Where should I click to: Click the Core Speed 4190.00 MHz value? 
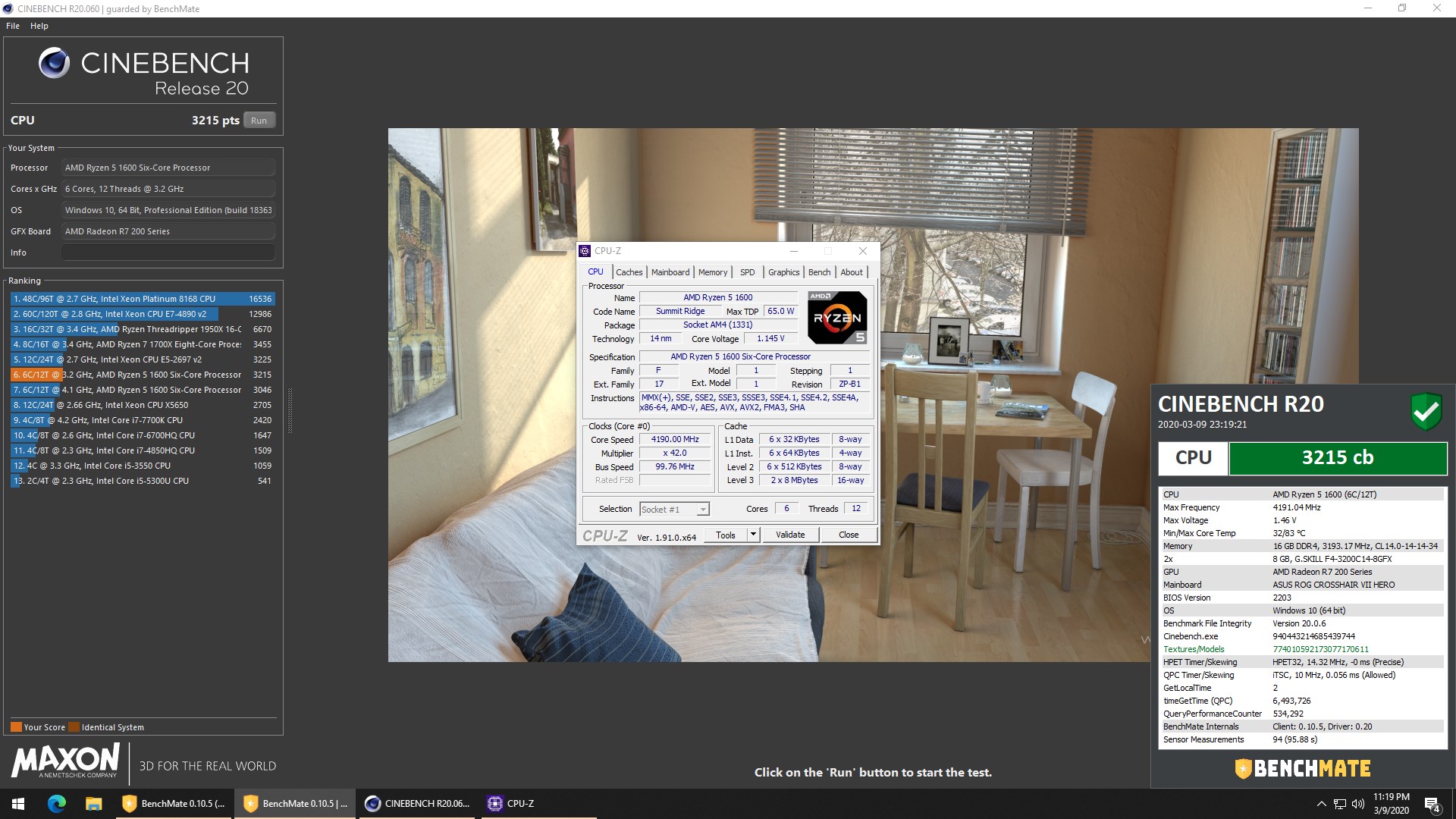(675, 439)
